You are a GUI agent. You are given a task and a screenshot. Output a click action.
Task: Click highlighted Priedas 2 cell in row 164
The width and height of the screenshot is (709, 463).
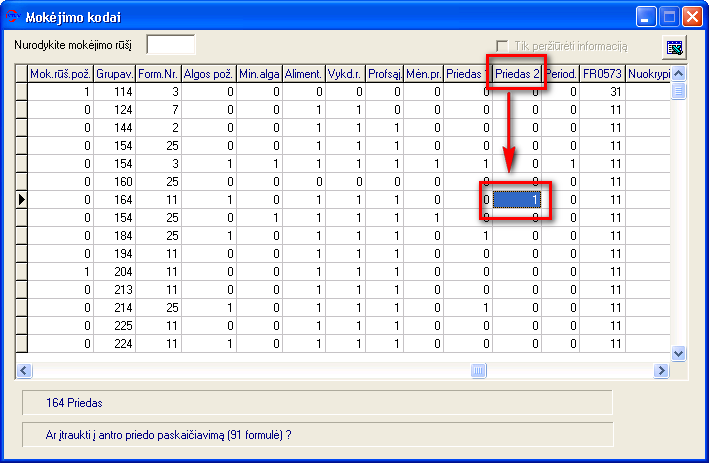tap(517, 200)
